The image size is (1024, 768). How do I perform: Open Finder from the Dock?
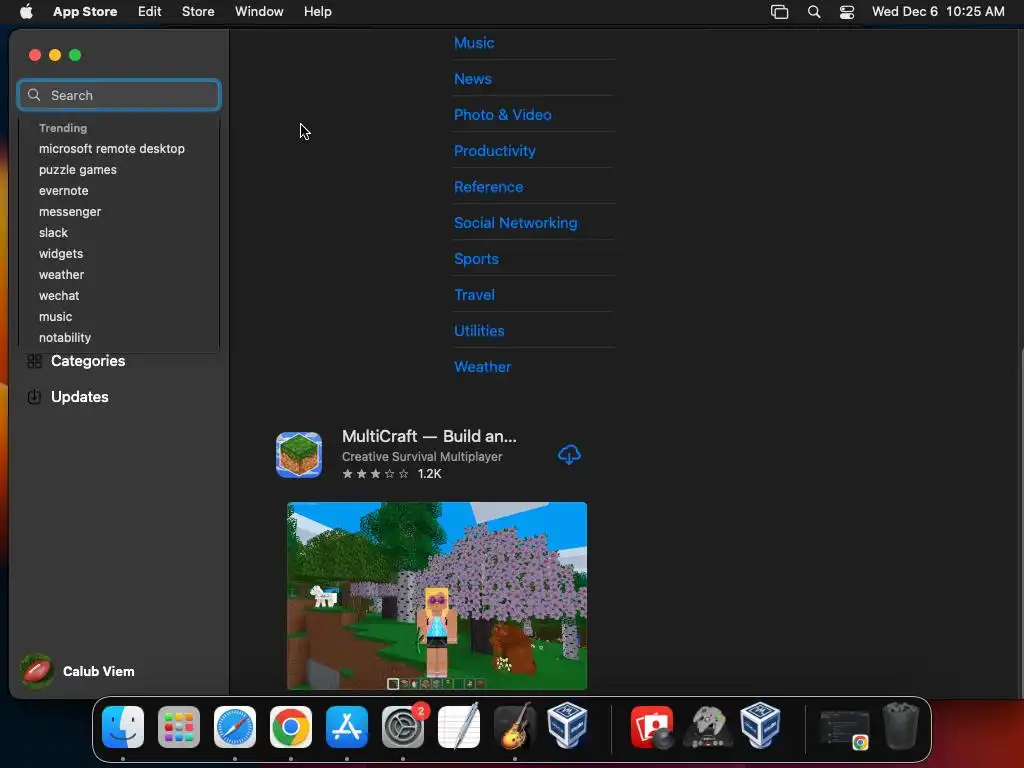(x=123, y=727)
